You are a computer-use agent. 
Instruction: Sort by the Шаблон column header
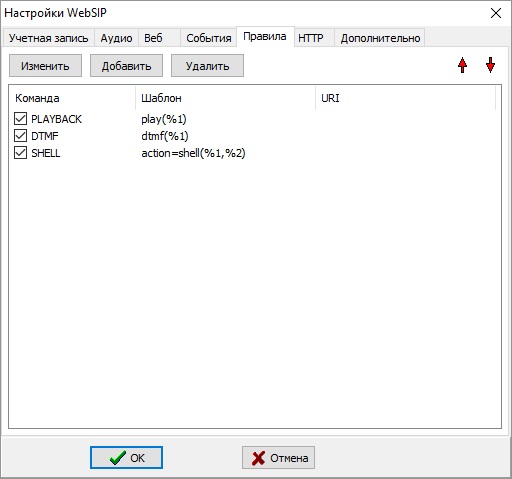[225, 98]
